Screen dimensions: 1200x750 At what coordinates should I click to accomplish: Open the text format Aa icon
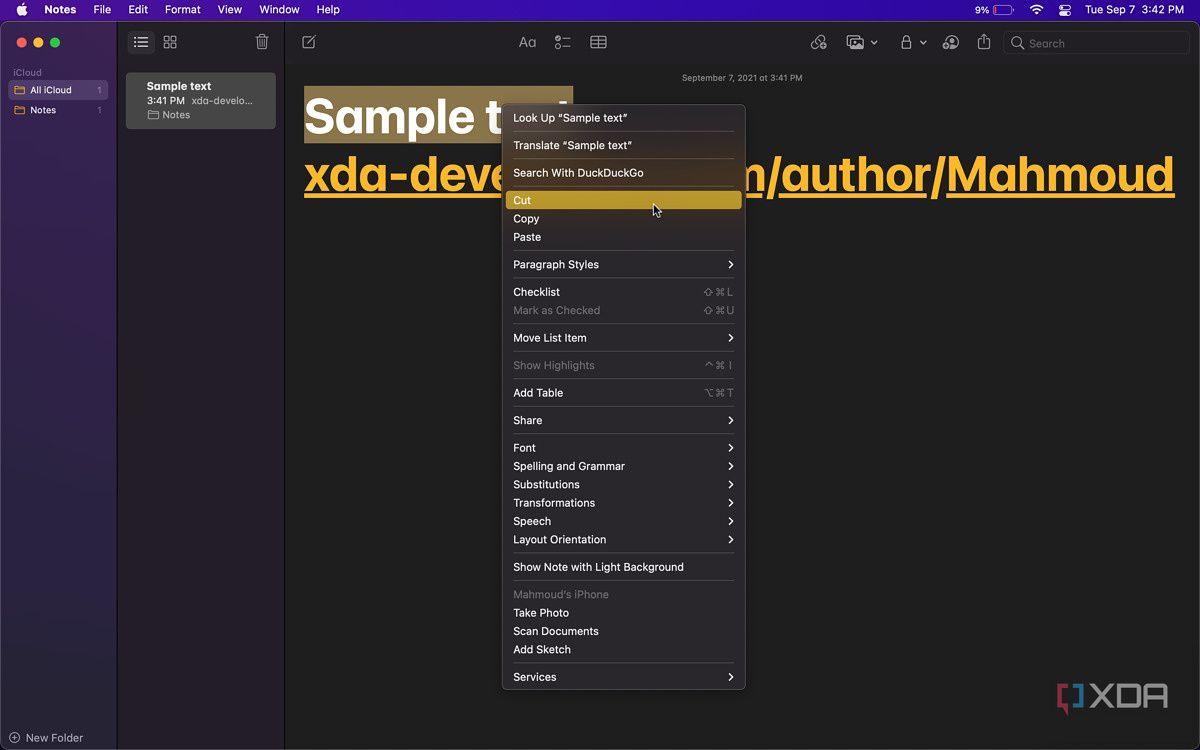coord(527,42)
